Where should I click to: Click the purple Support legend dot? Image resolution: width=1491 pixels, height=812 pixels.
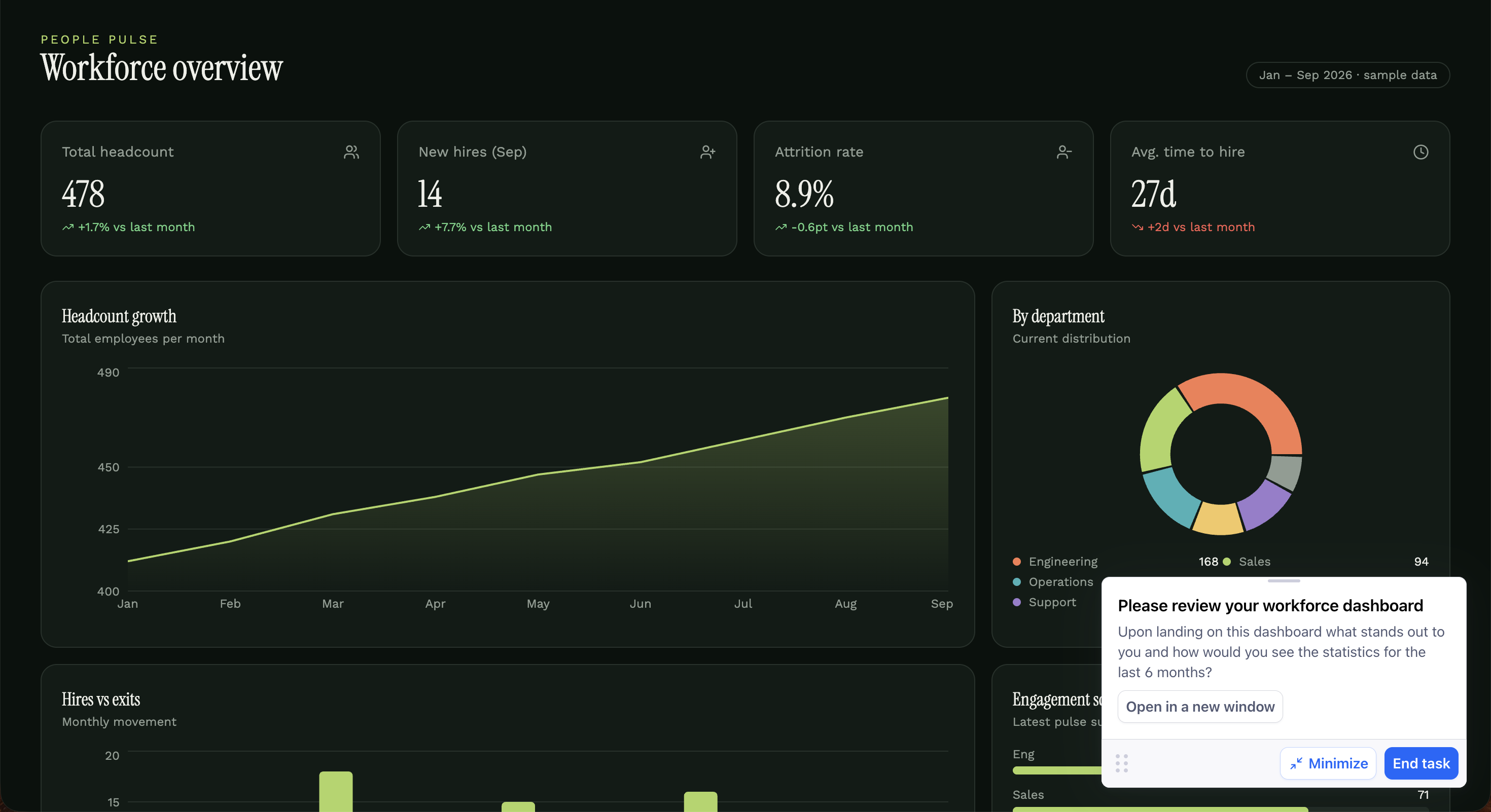tap(1017, 602)
